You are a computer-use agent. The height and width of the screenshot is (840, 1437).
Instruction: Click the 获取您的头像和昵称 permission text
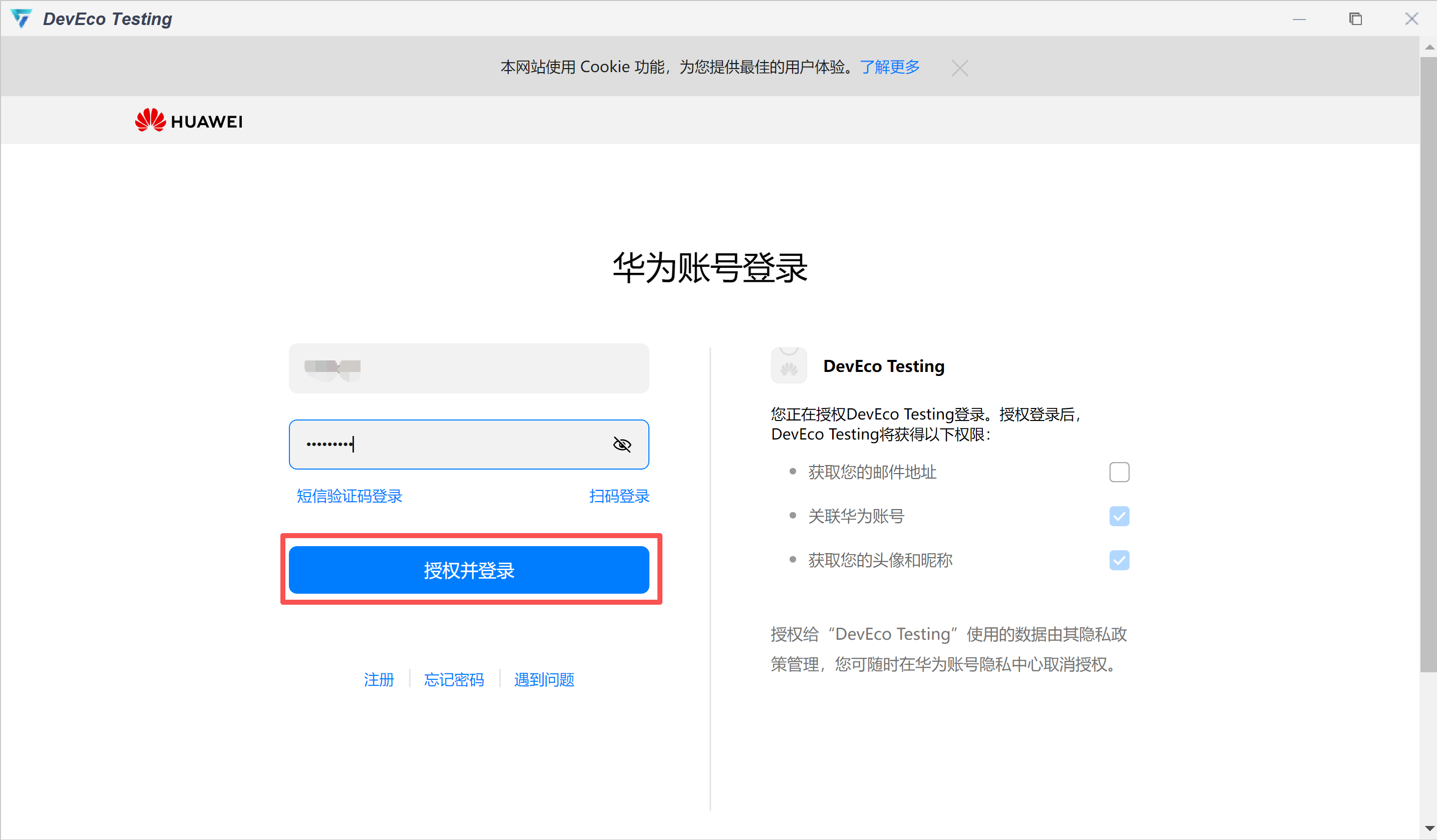click(880, 560)
